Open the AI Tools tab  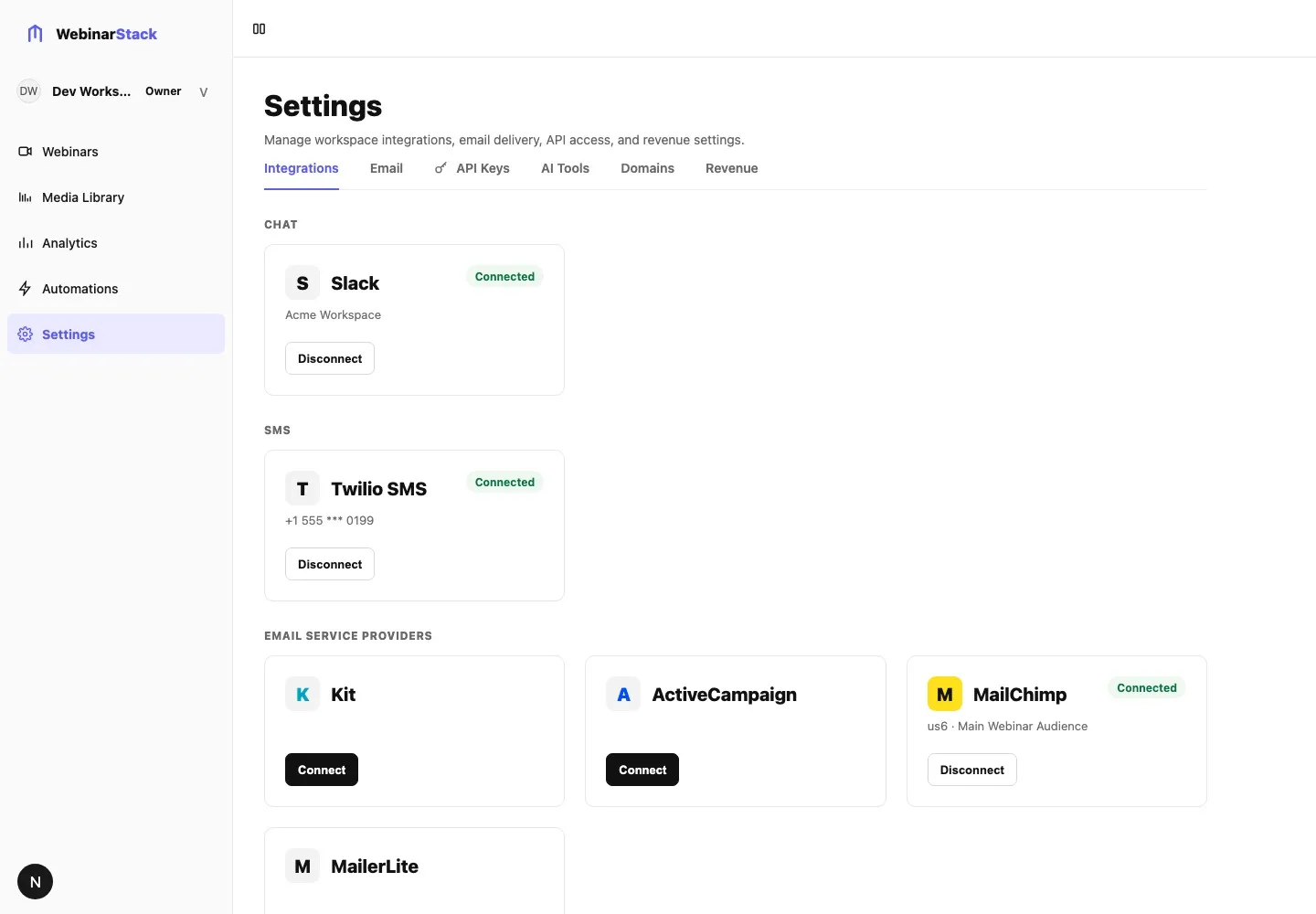pyautogui.click(x=565, y=168)
